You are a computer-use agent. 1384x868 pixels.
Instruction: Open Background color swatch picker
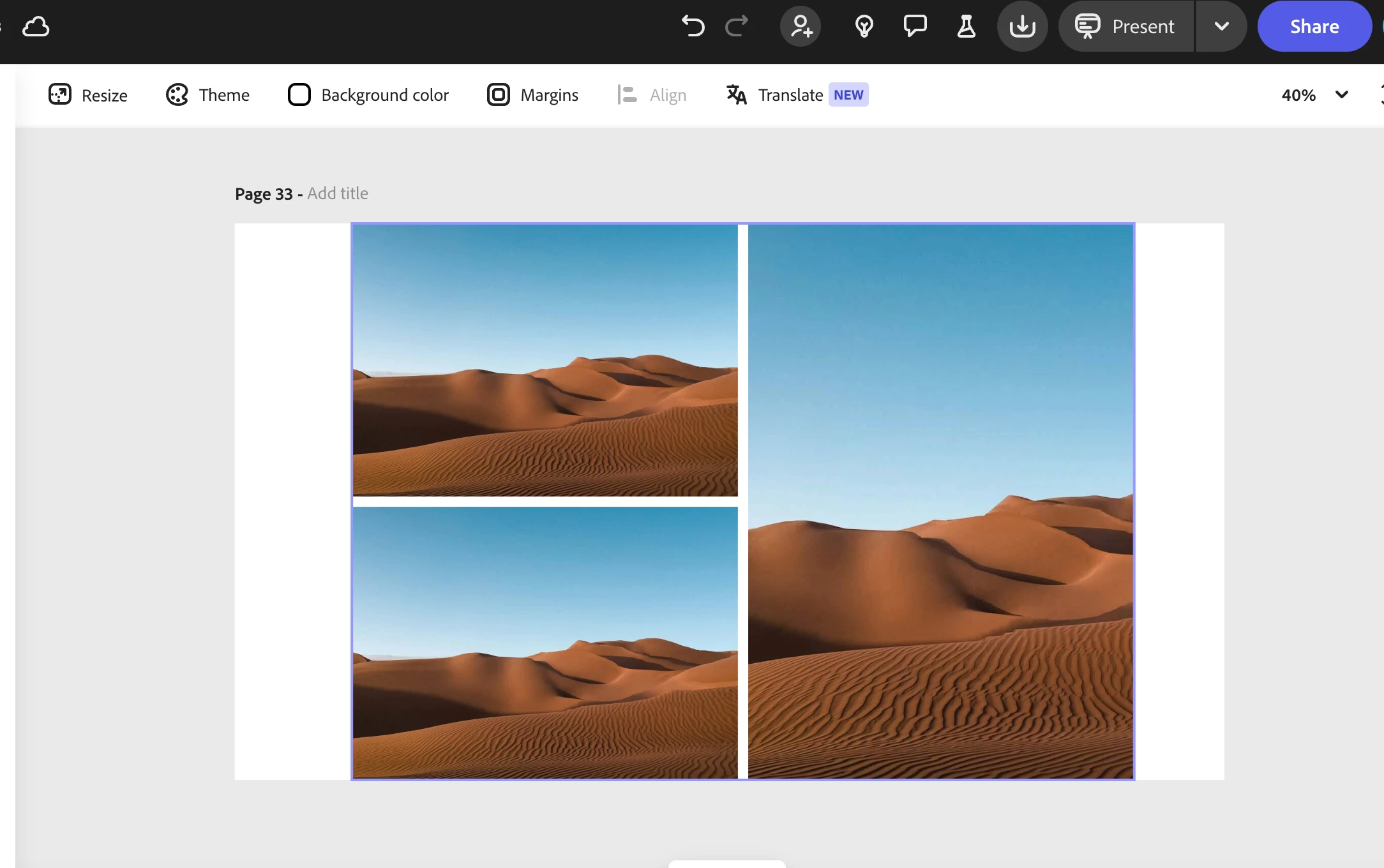click(368, 95)
